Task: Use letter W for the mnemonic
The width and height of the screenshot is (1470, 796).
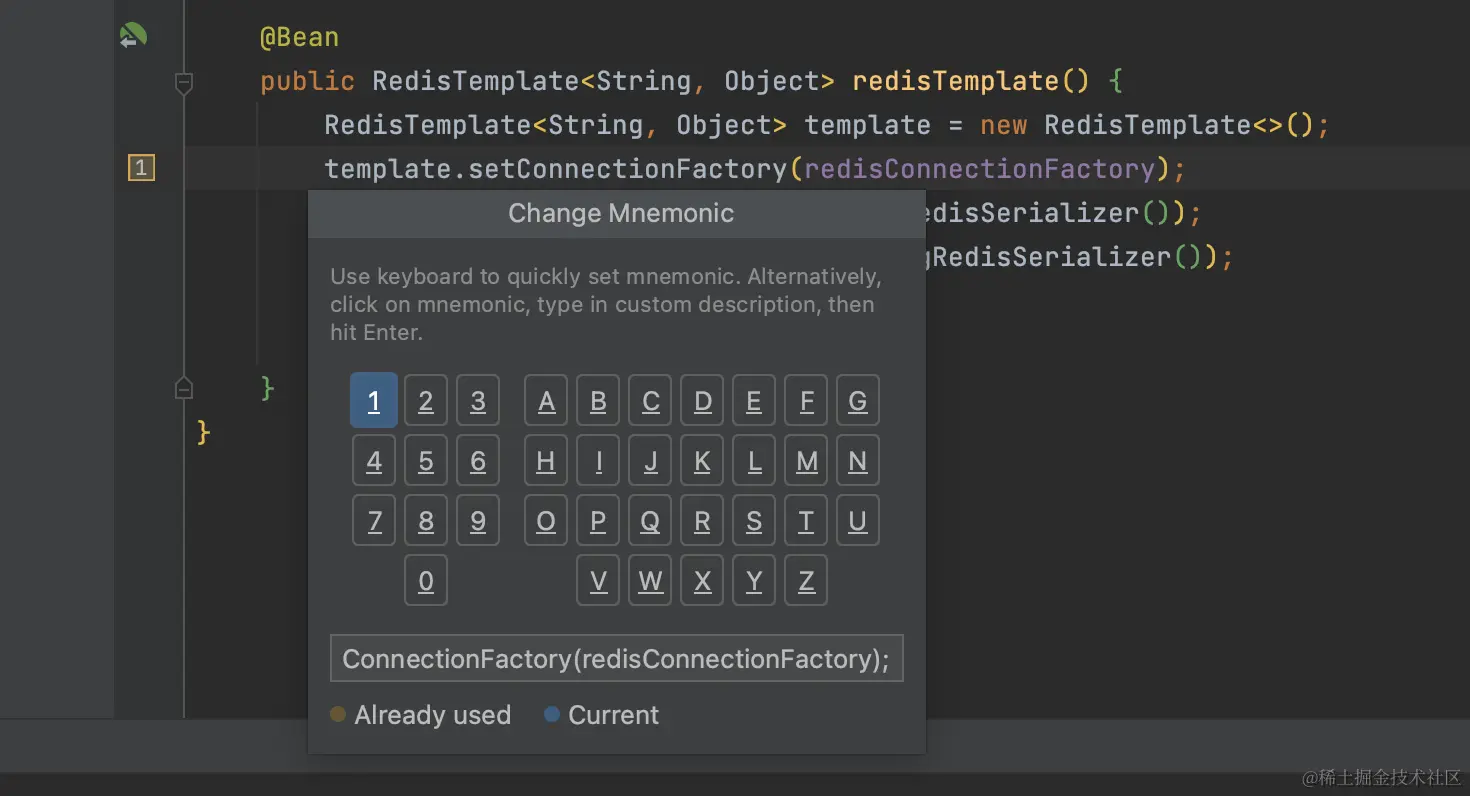Action: 650,580
